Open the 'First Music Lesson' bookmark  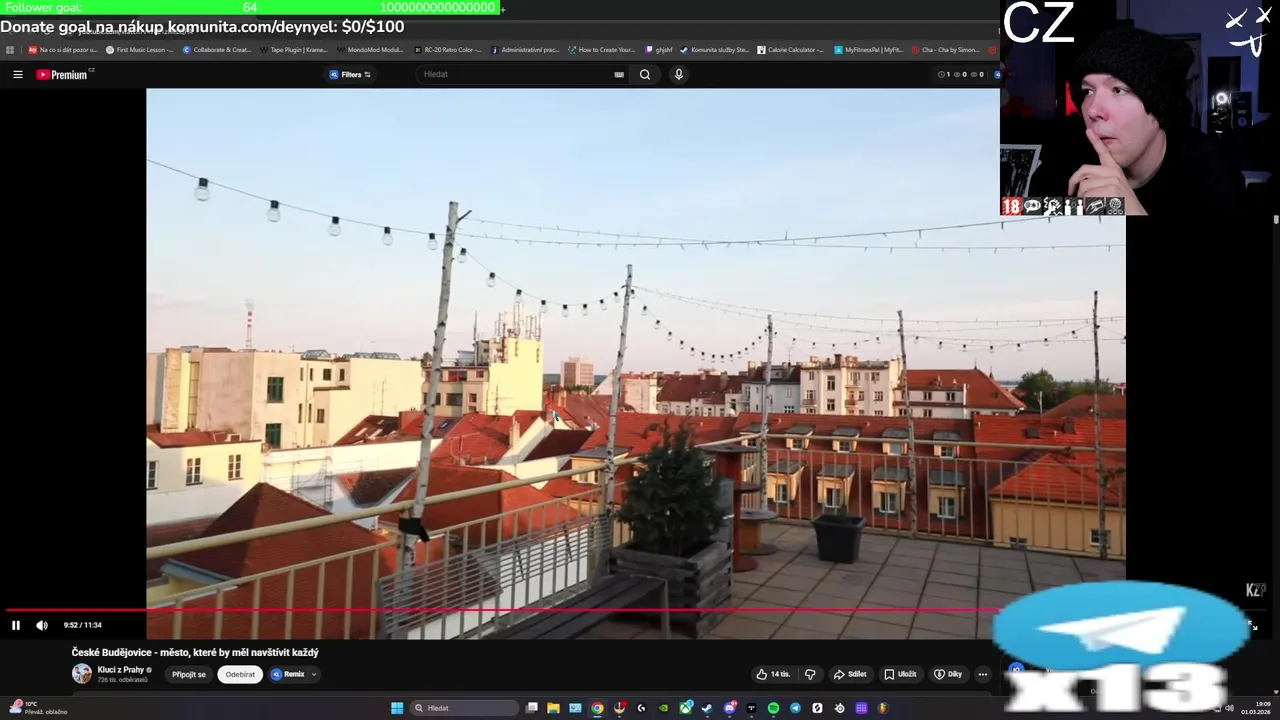(140, 50)
